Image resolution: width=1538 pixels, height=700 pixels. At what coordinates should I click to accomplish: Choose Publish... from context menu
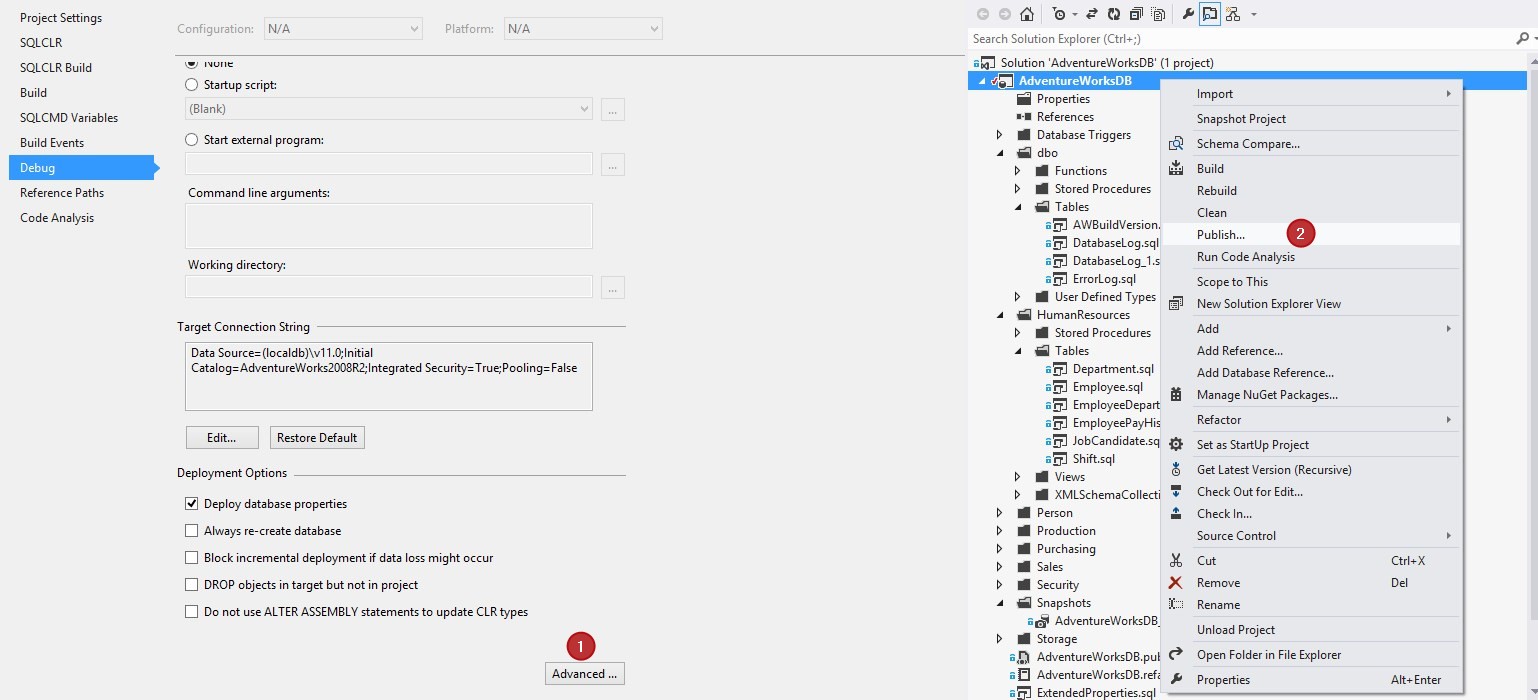[x=1310, y=234]
